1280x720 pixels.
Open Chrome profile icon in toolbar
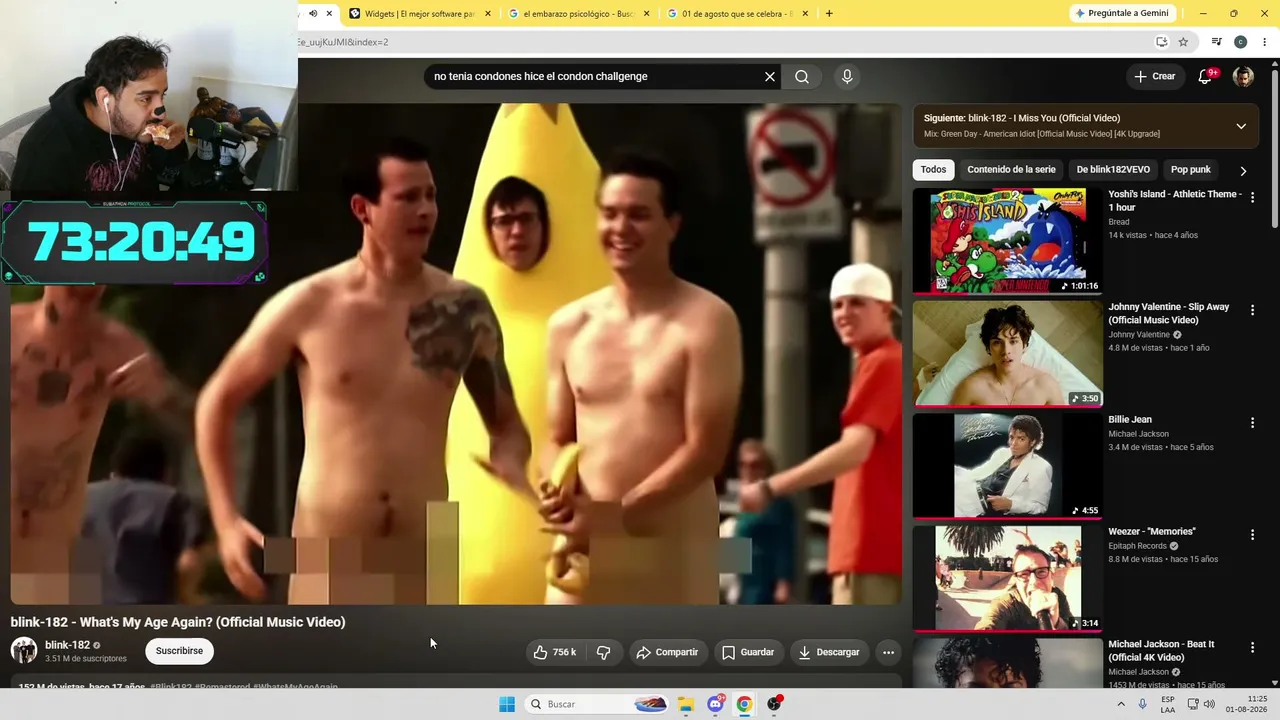coord(1240,42)
